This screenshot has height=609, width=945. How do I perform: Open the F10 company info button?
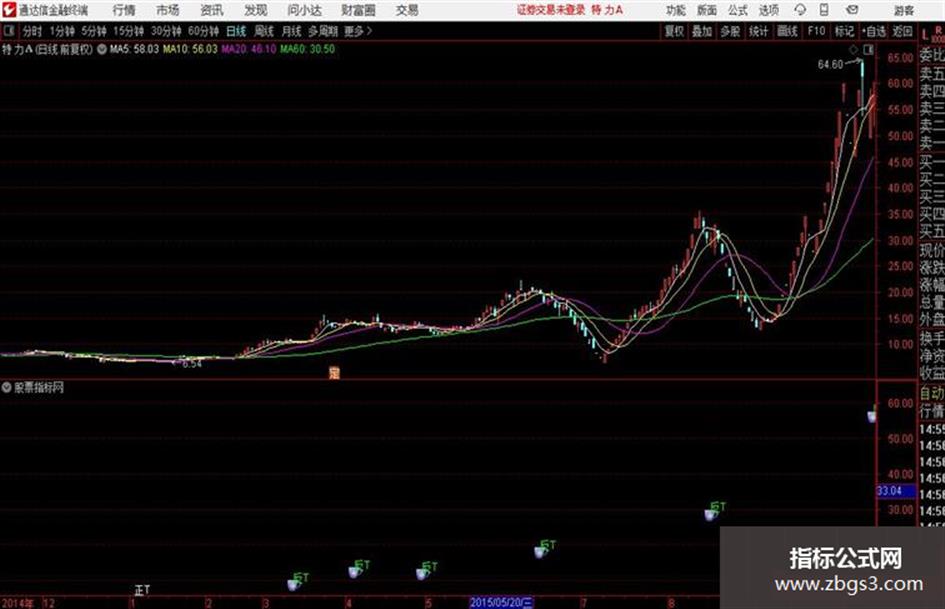[x=816, y=31]
